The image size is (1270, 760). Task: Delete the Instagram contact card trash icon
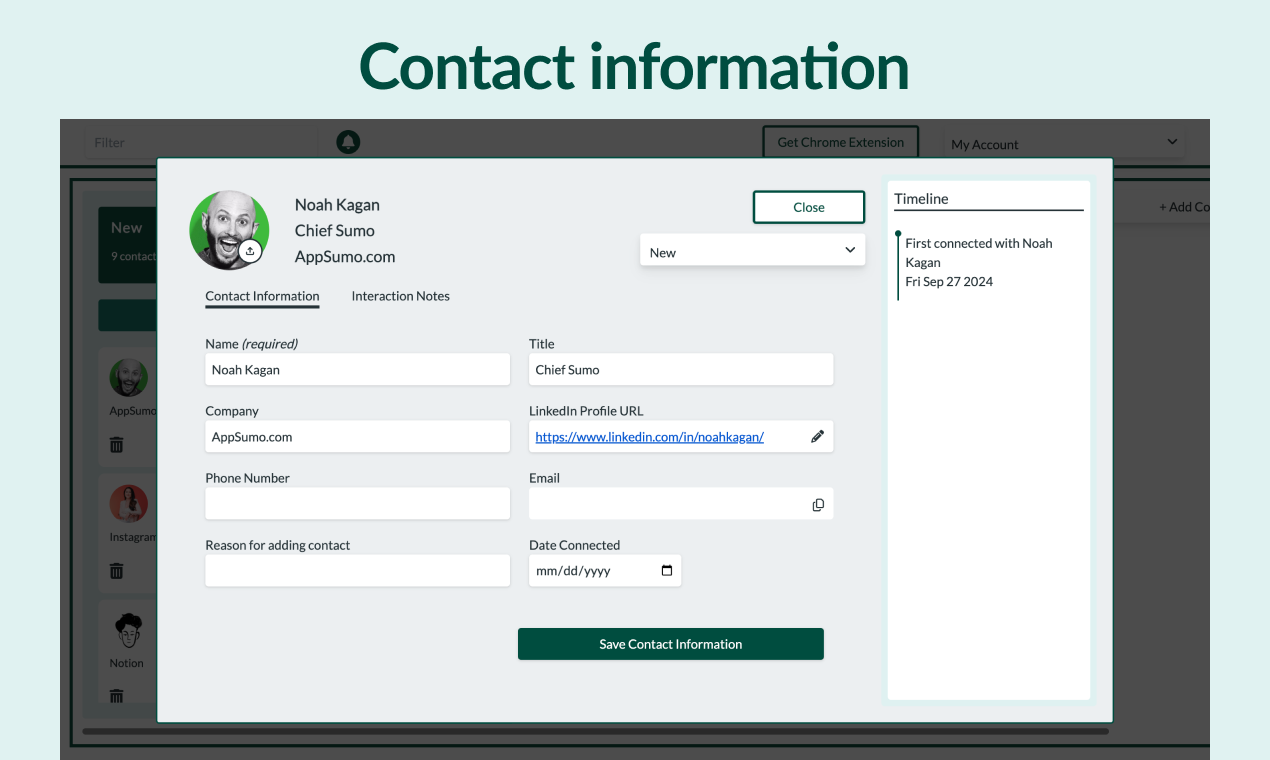(x=116, y=571)
